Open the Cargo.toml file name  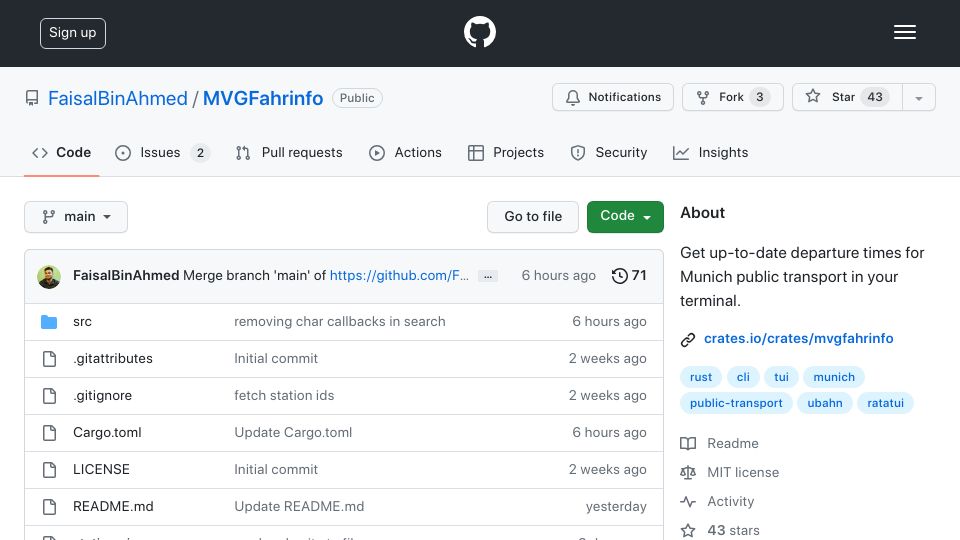pyautogui.click(x=107, y=432)
